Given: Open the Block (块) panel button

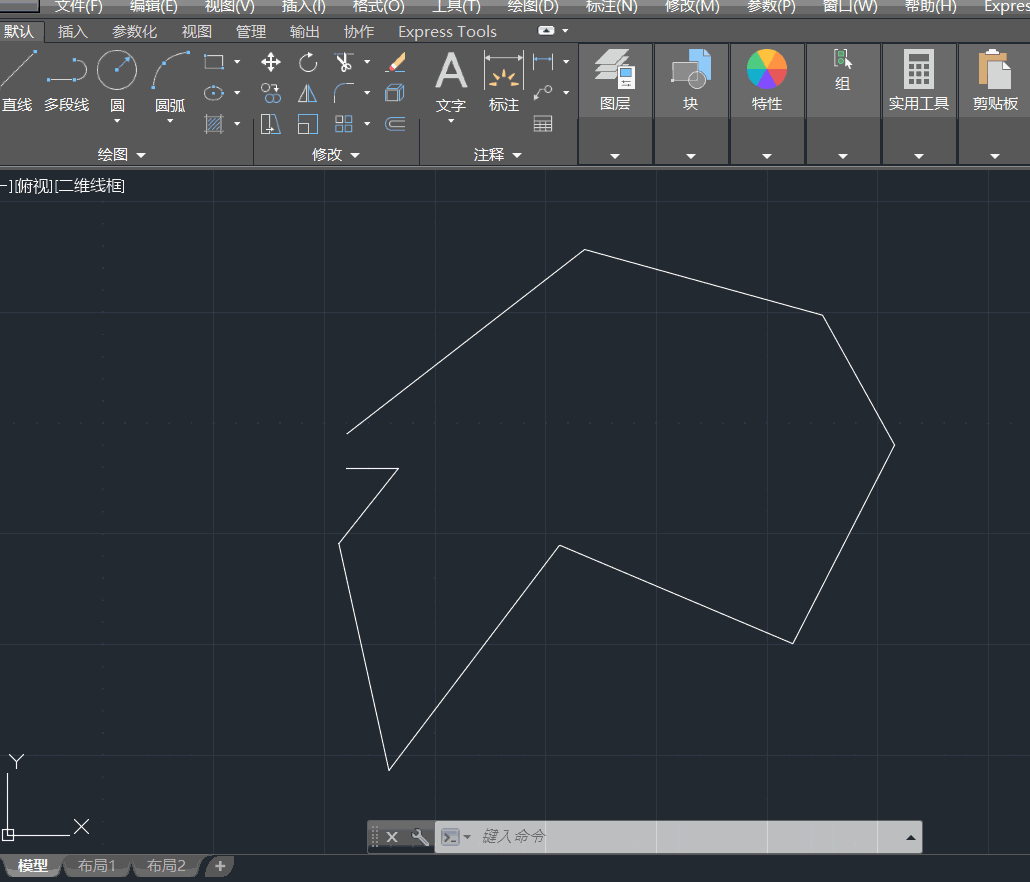Looking at the screenshot, I should 690,80.
